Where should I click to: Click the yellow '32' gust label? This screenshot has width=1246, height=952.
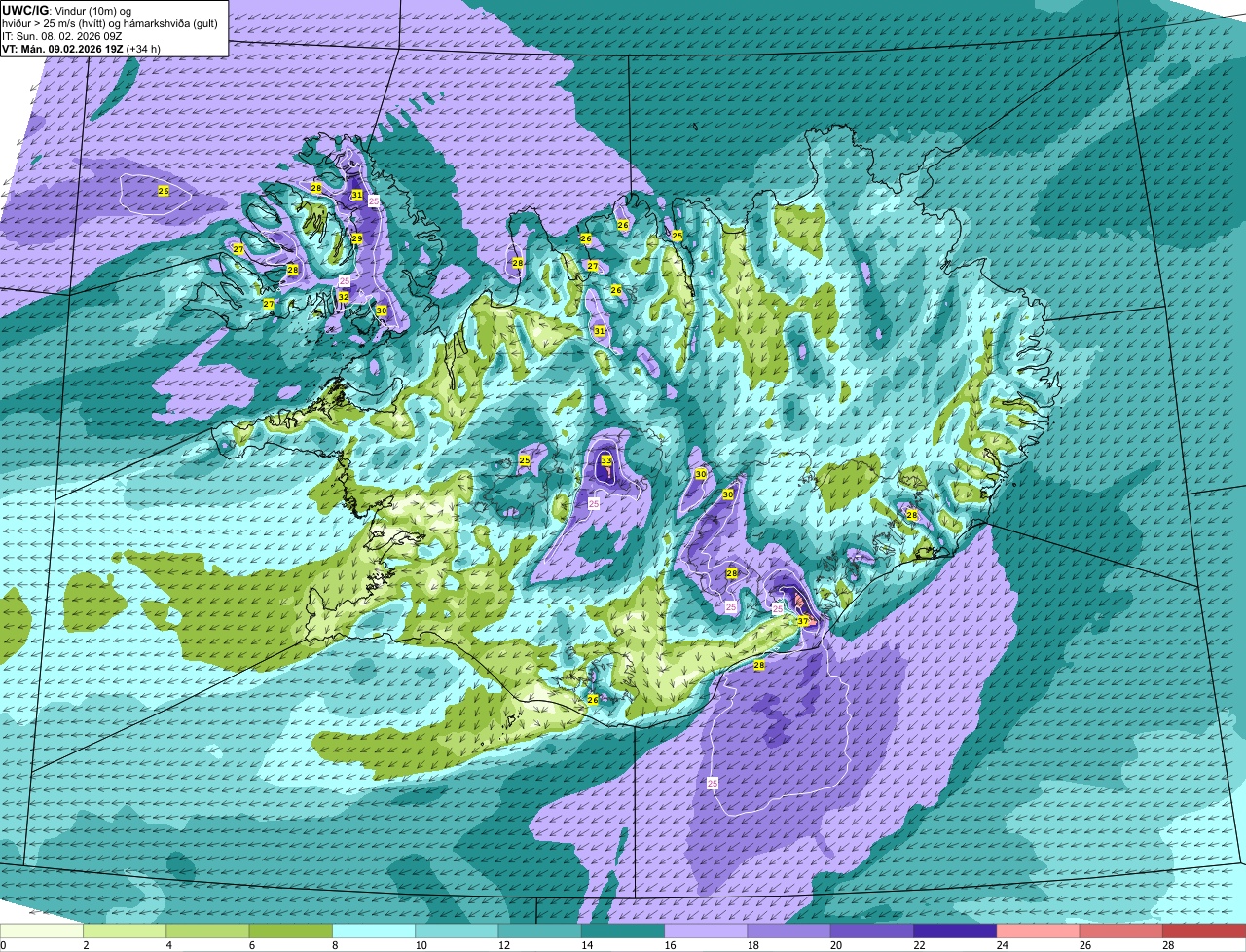(343, 297)
